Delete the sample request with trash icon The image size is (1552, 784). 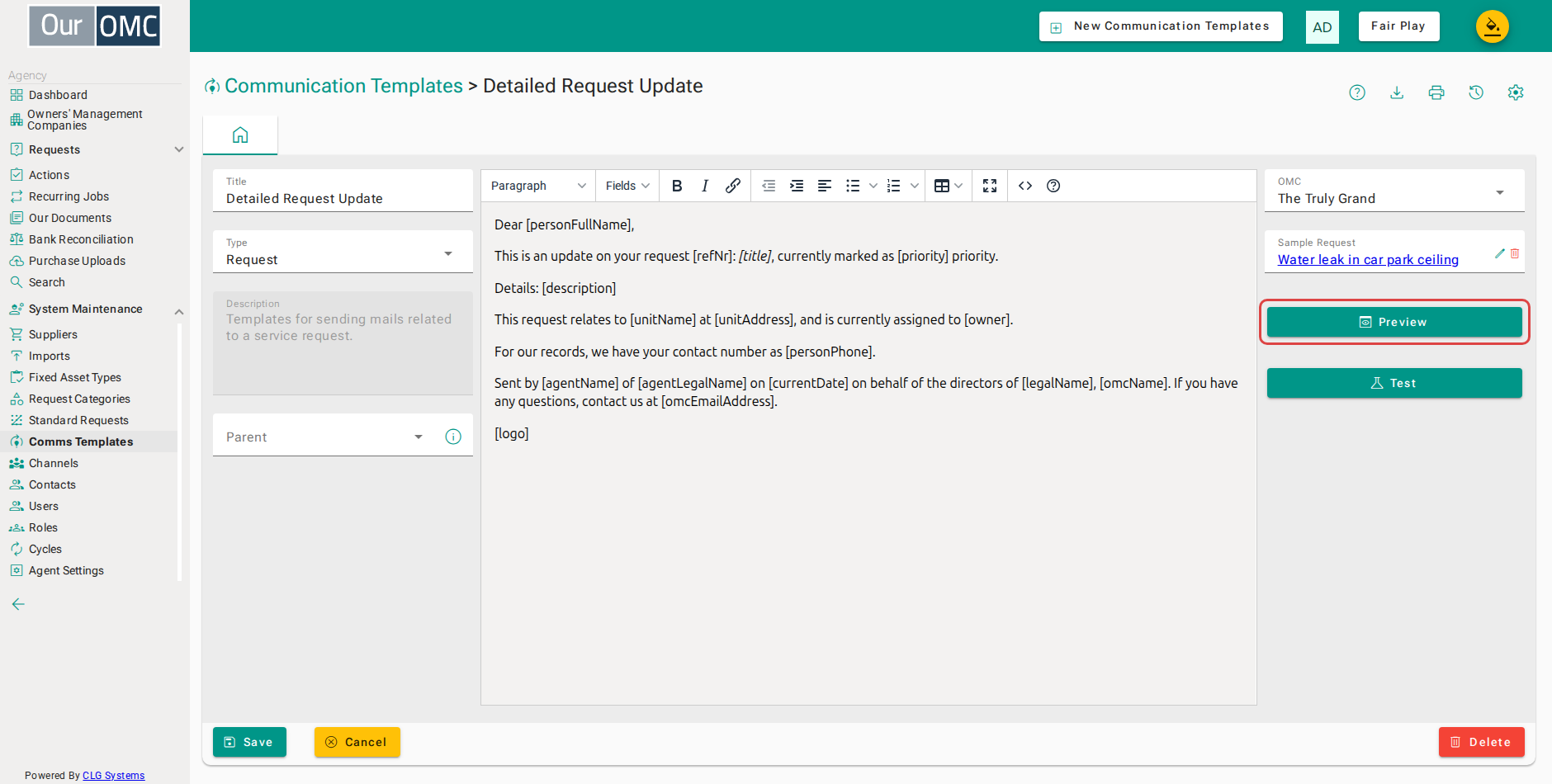(1515, 253)
